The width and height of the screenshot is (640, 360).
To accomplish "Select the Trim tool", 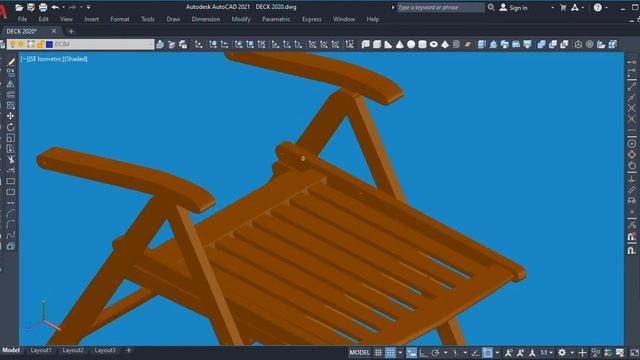I will 11,160.
